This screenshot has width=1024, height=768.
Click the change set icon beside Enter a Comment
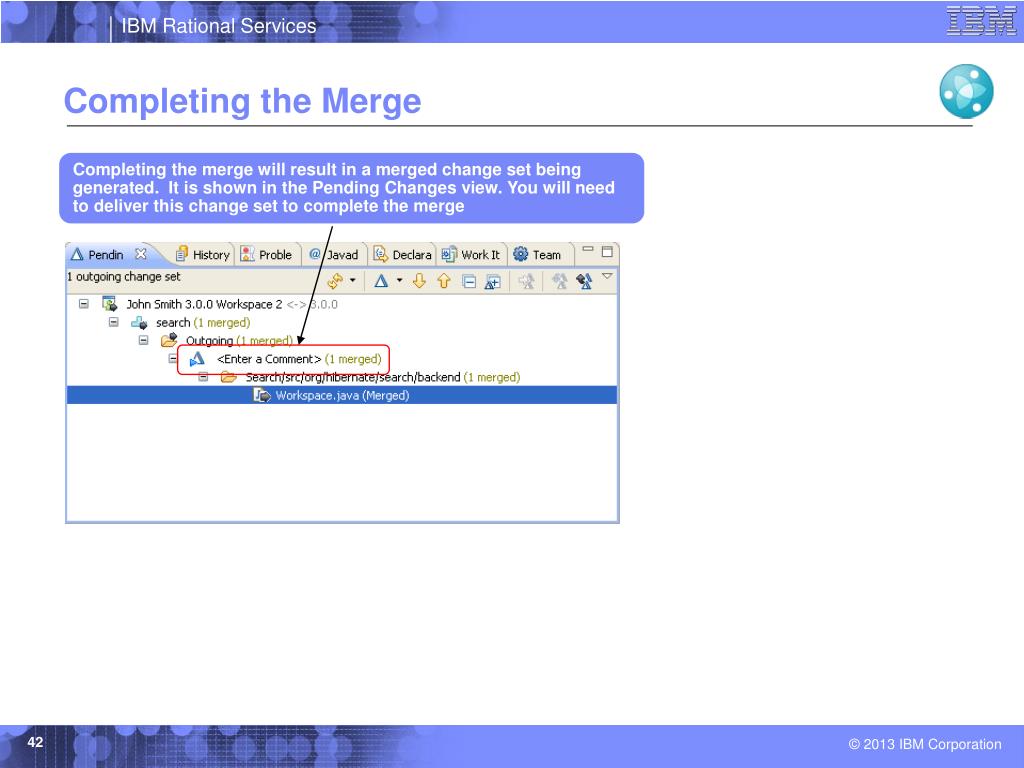[197, 359]
